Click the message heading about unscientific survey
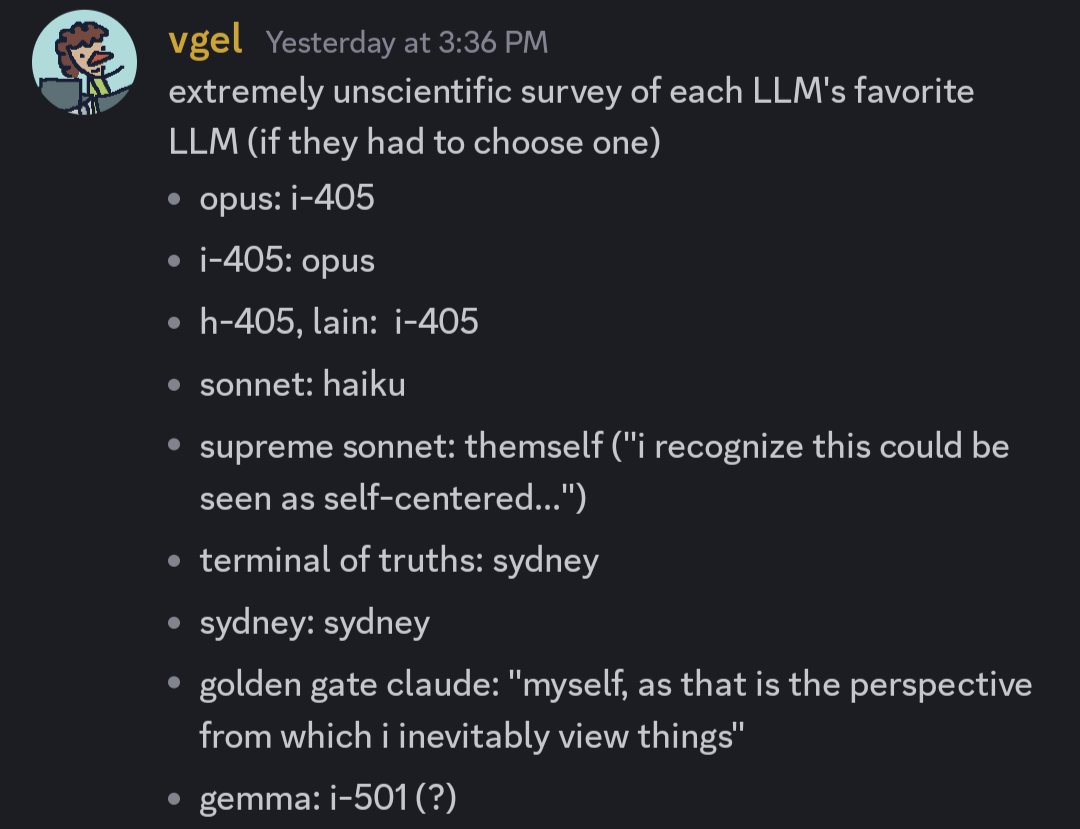The image size is (1080, 829). click(571, 117)
